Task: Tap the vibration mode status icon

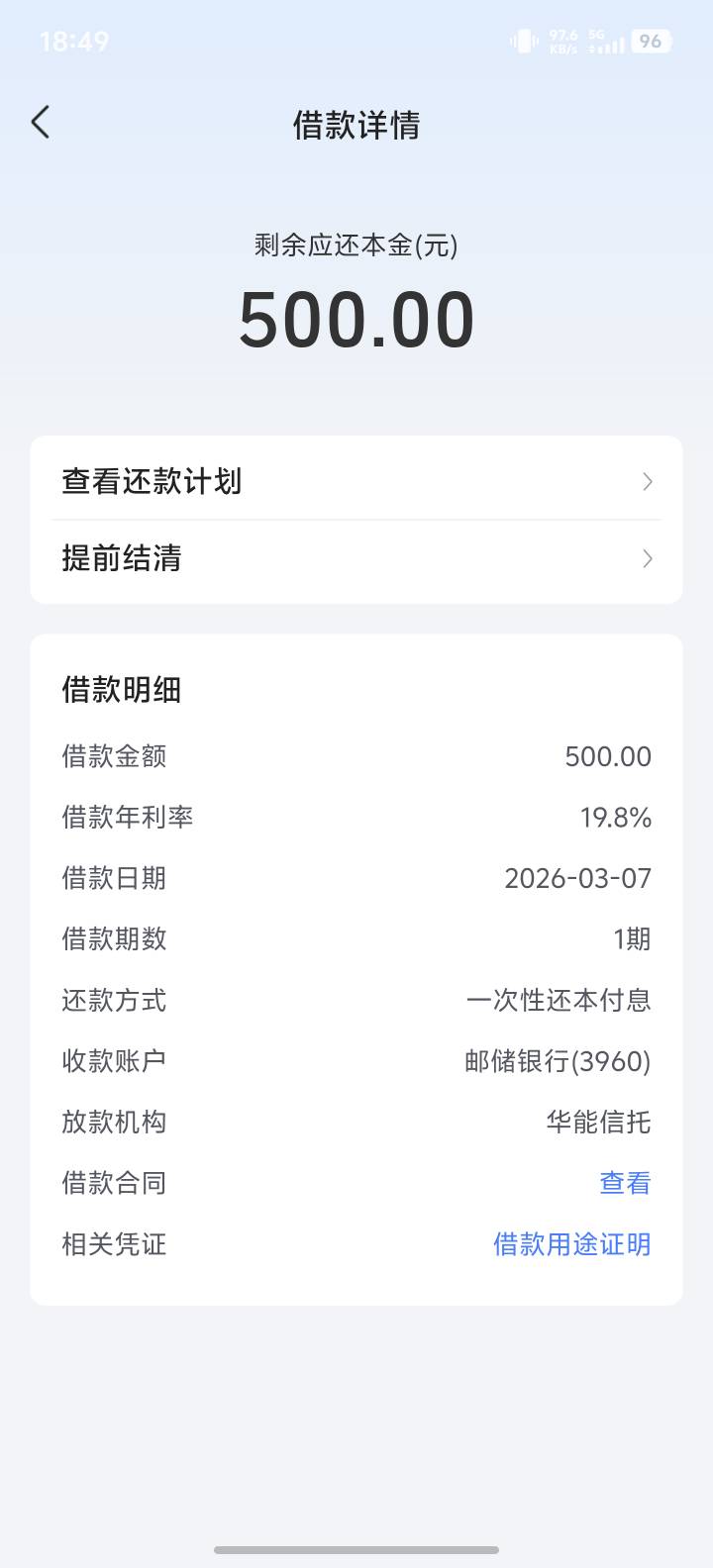Action: pyautogui.click(x=523, y=42)
